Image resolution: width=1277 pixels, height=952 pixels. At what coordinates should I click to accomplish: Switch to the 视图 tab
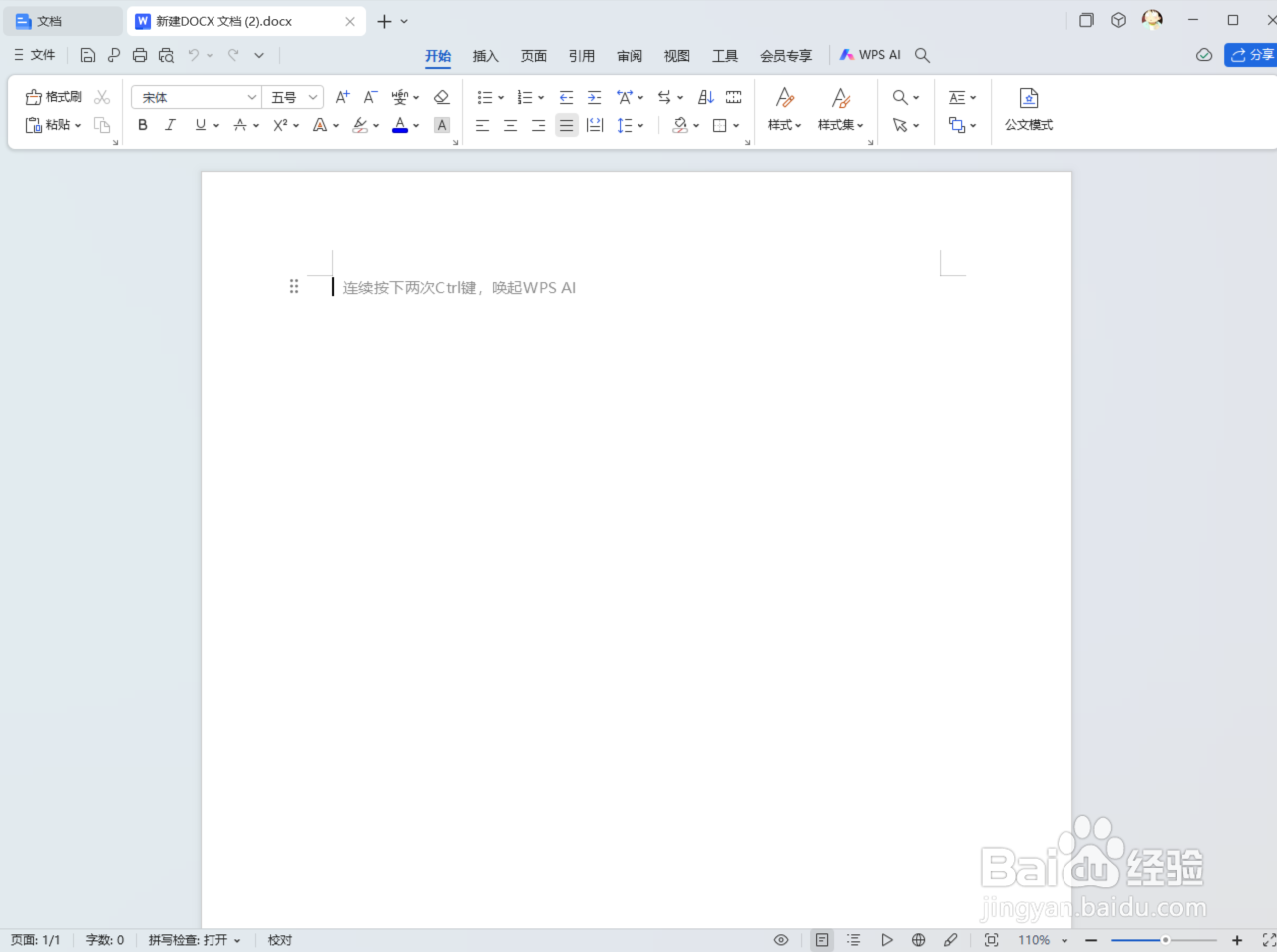click(x=677, y=56)
